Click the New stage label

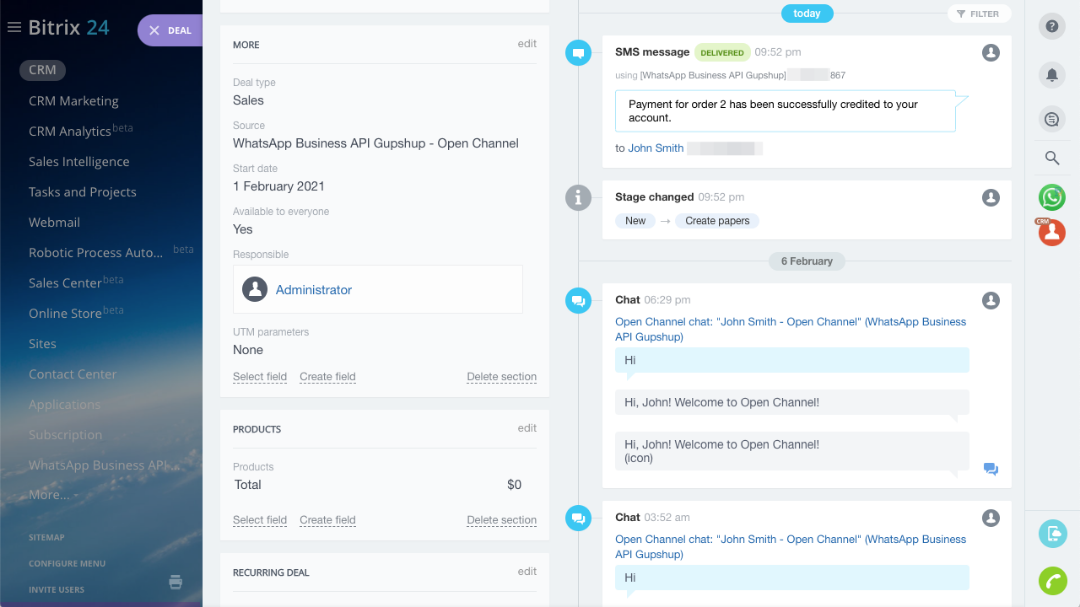635,220
